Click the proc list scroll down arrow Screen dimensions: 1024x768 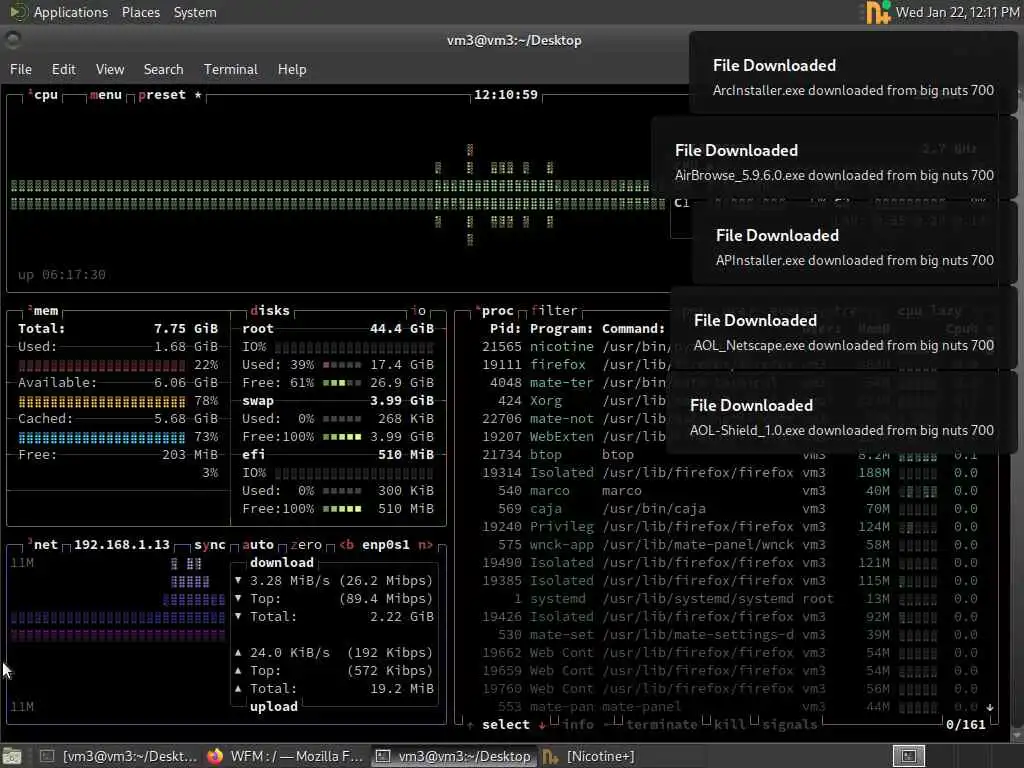(x=990, y=707)
